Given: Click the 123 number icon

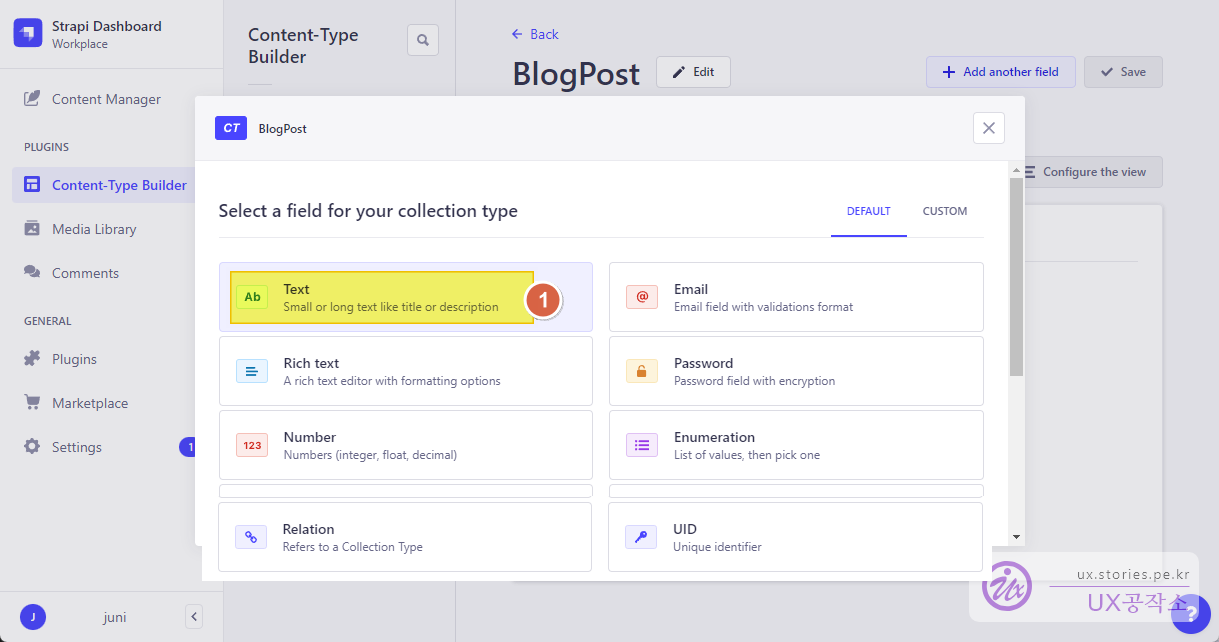Looking at the screenshot, I should pyautogui.click(x=252, y=445).
